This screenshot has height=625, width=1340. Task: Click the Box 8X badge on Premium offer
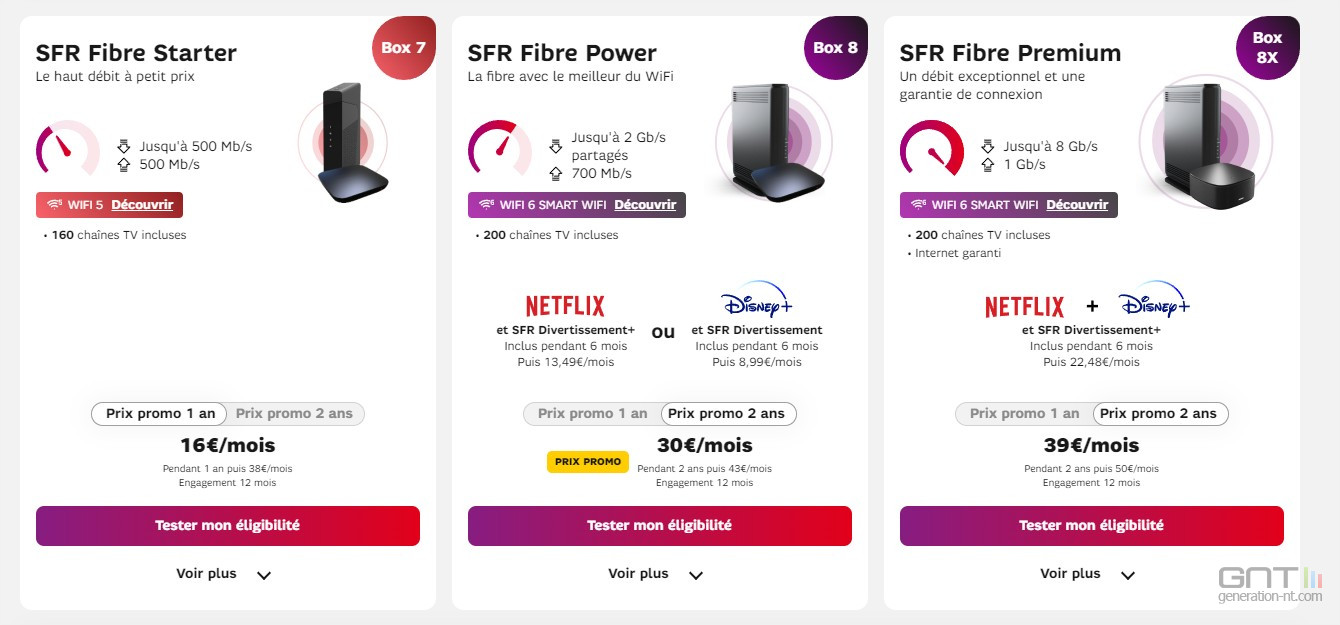point(1268,45)
